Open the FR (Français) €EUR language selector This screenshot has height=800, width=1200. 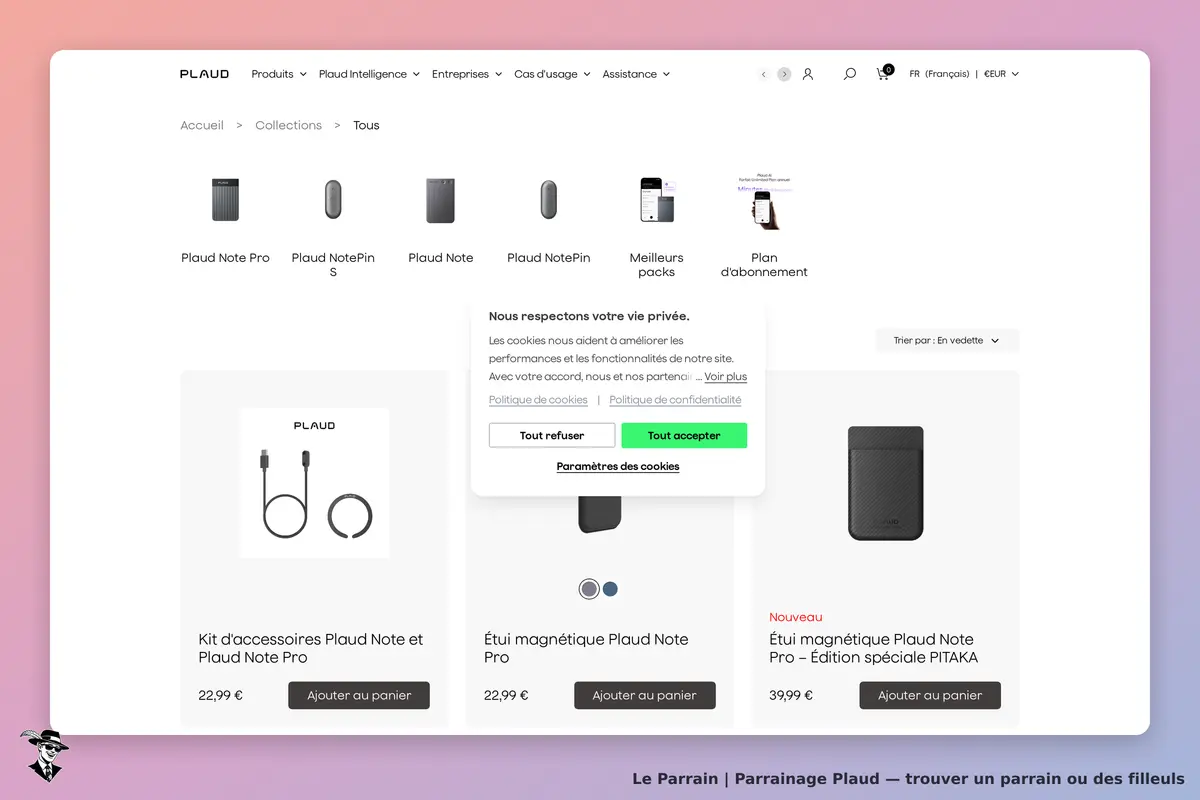[964, 74]
